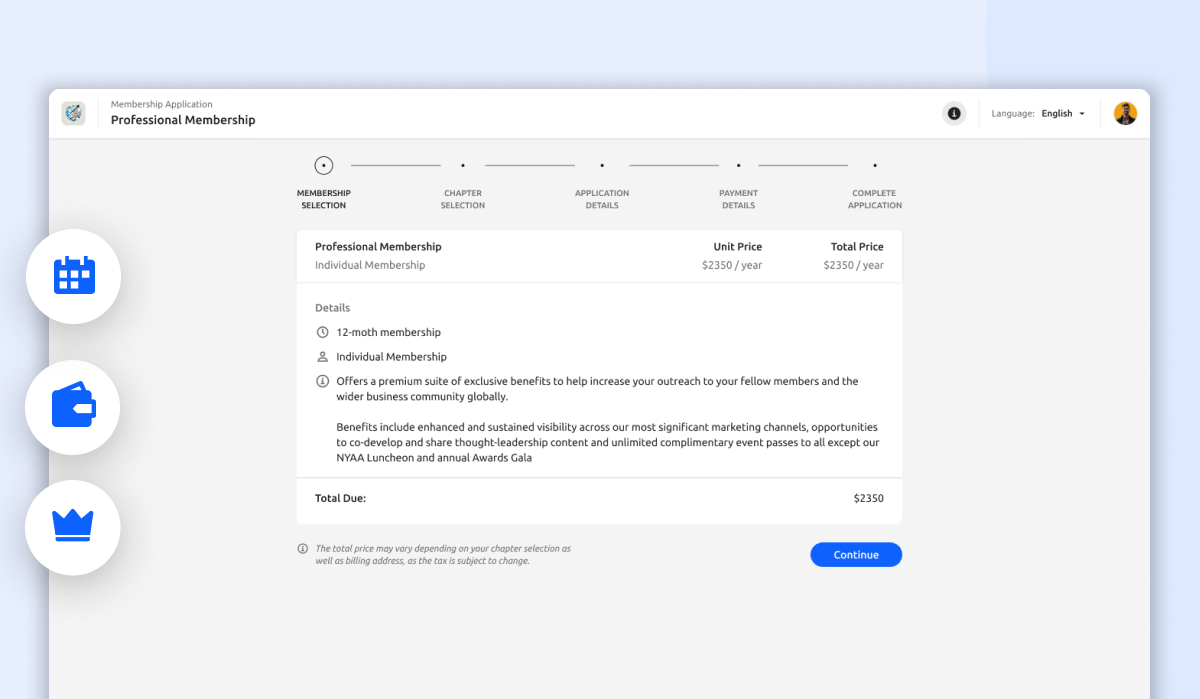Viewport: 1200px width, 699px height.
Task: Open the user profile avatar
Action: (1125, 114)
